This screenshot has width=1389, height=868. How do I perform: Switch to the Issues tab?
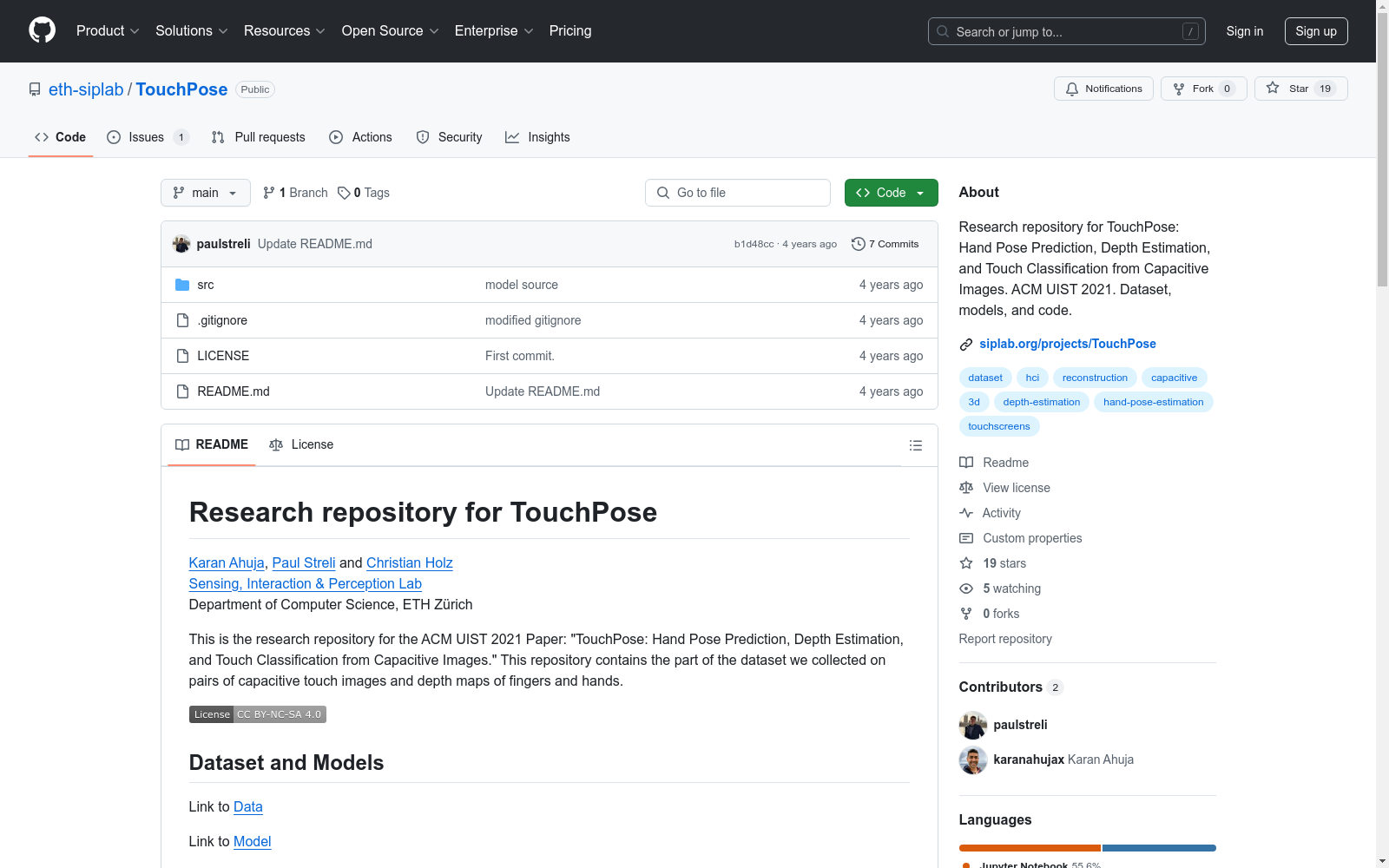(148, 137)
